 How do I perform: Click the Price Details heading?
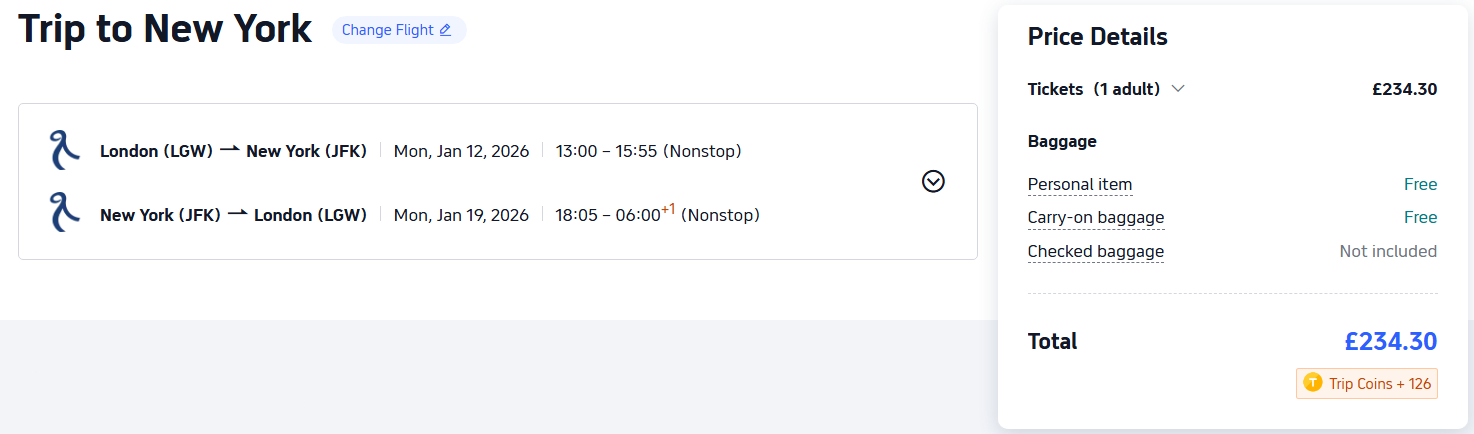(1098, 37)
